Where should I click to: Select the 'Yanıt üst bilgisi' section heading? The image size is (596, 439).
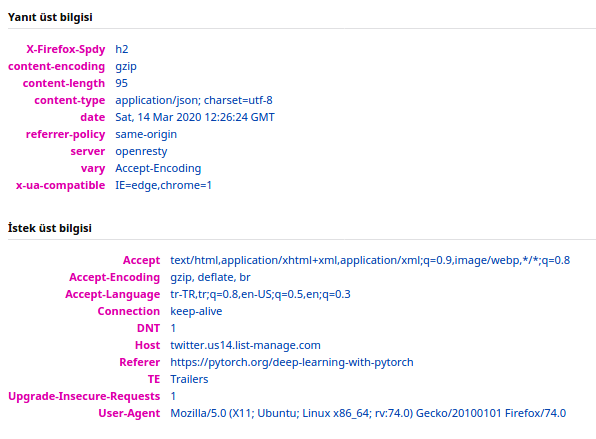[50, 17]
